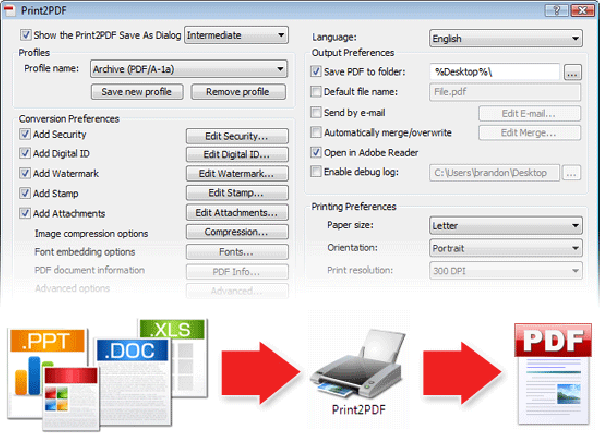This screenshot has width=600, height=436.
Task: Open Fonts embedding button
Action: 237,252
